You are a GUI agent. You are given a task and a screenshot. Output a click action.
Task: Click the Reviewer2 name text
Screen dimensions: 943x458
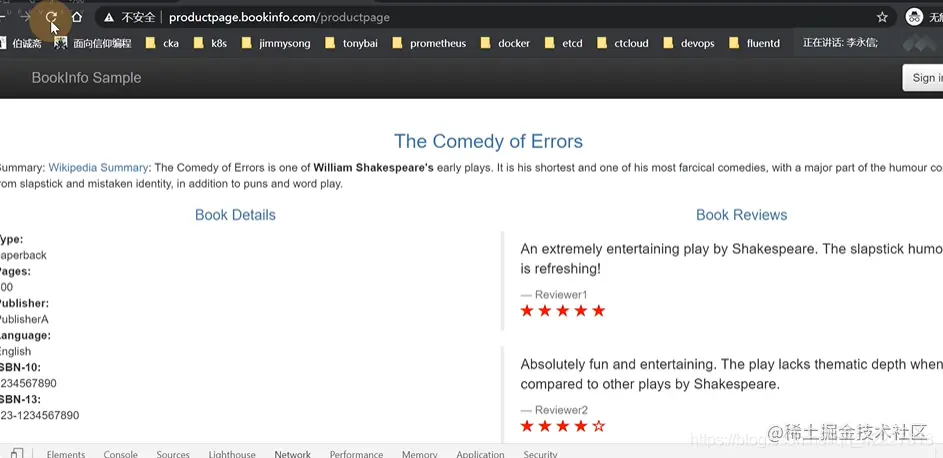(x=561, y=410)
